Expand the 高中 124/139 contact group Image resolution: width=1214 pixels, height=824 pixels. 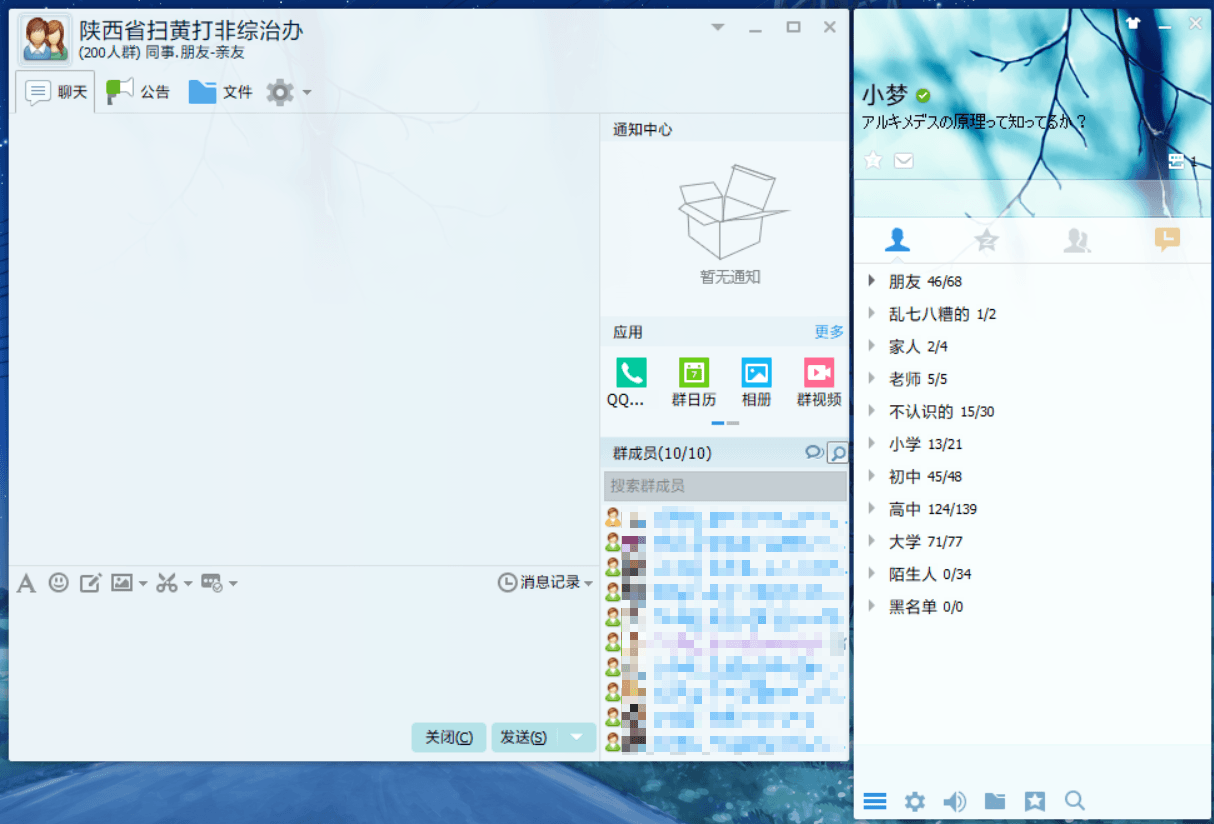pos(872,509)
